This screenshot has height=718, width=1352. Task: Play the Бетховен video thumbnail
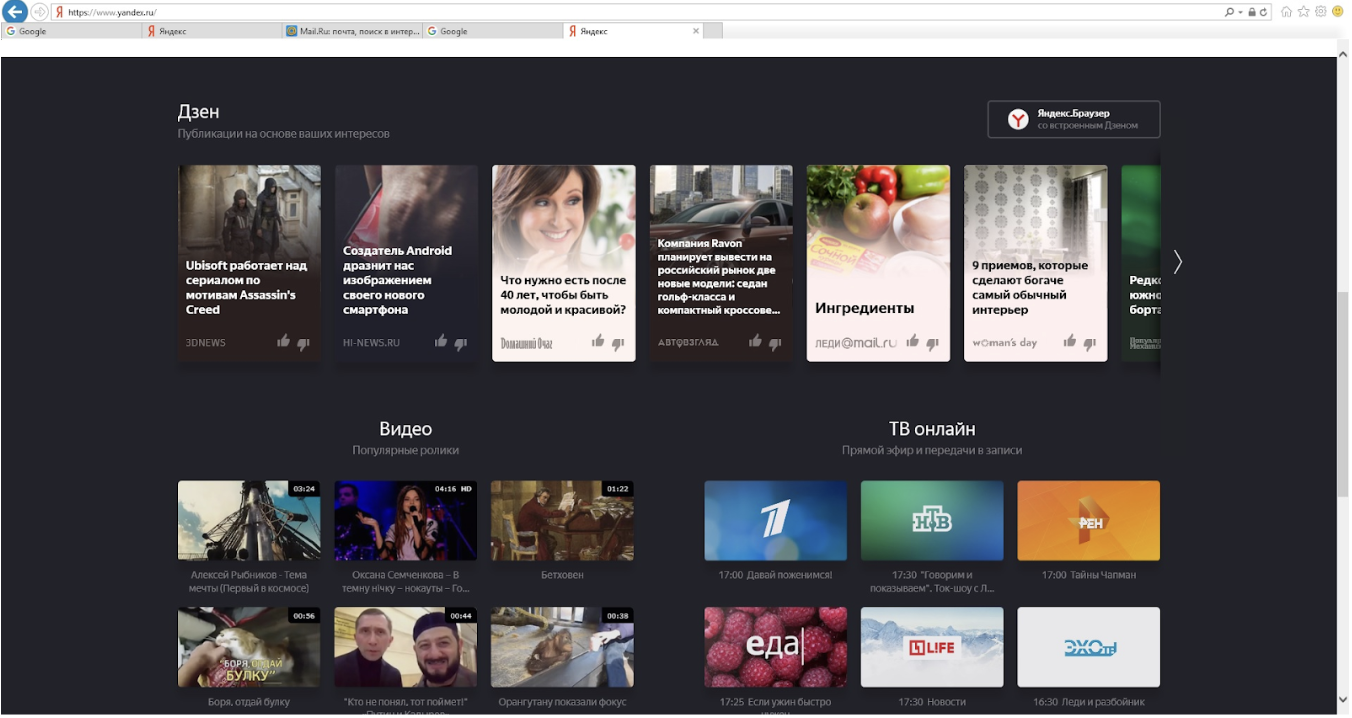pos(562,520)
